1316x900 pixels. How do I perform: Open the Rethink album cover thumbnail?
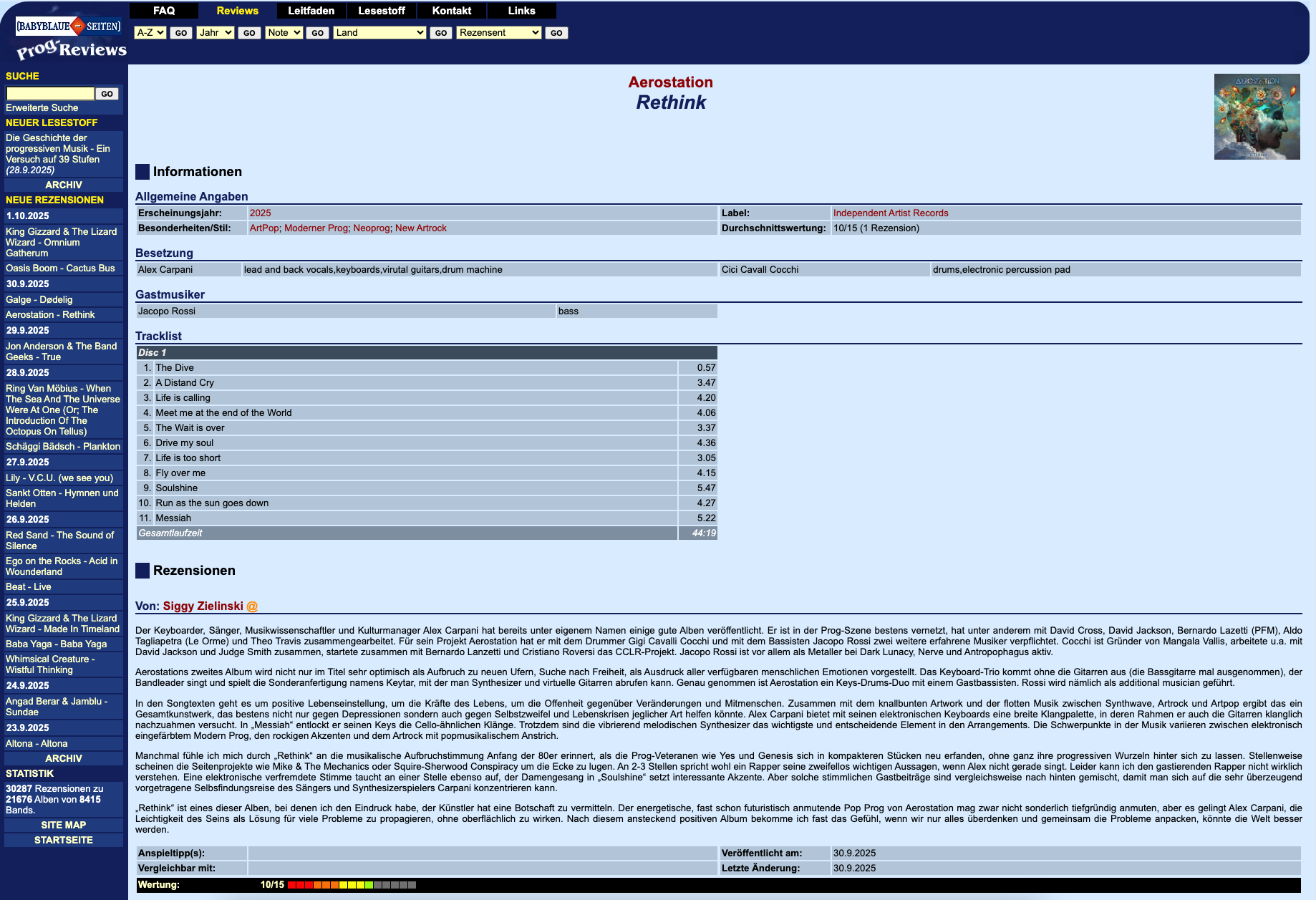point(1257,117)
